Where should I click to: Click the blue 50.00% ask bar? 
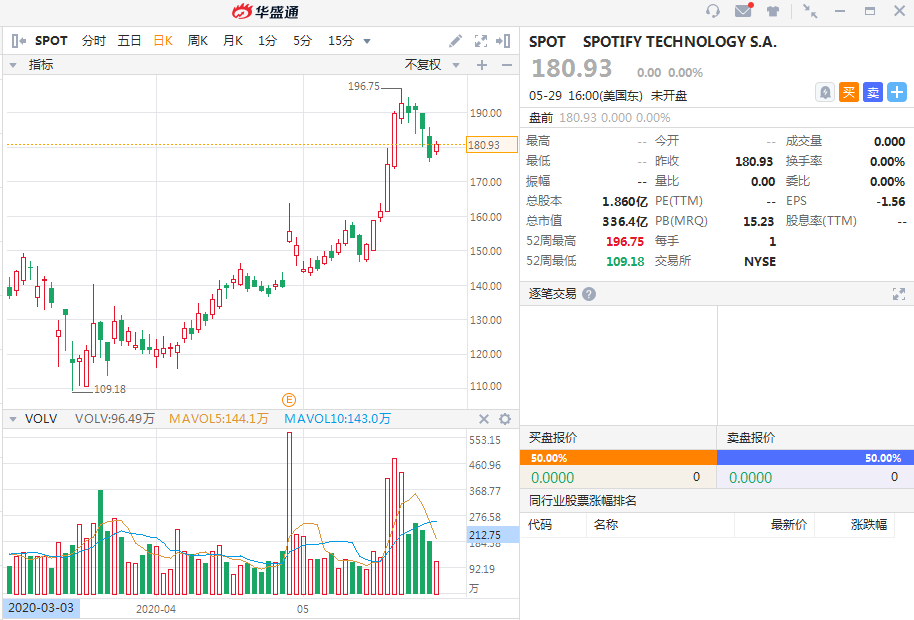(x=815, y=458)
